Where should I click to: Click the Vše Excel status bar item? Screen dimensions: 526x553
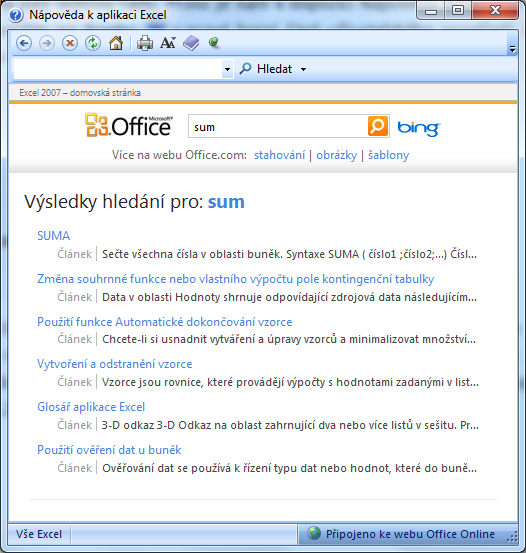[x=39, y=534]
